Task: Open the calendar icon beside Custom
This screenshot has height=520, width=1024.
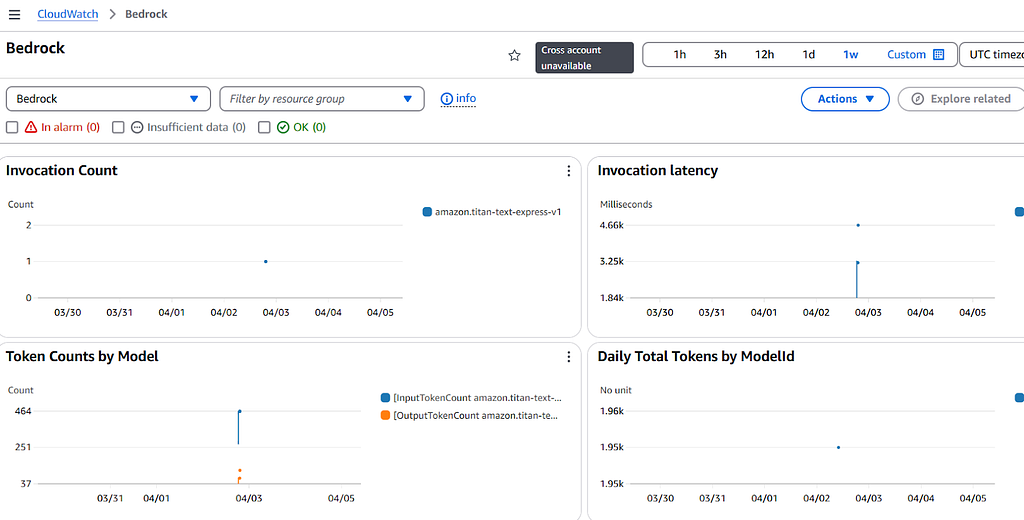Action: click(x=938, y=54)
